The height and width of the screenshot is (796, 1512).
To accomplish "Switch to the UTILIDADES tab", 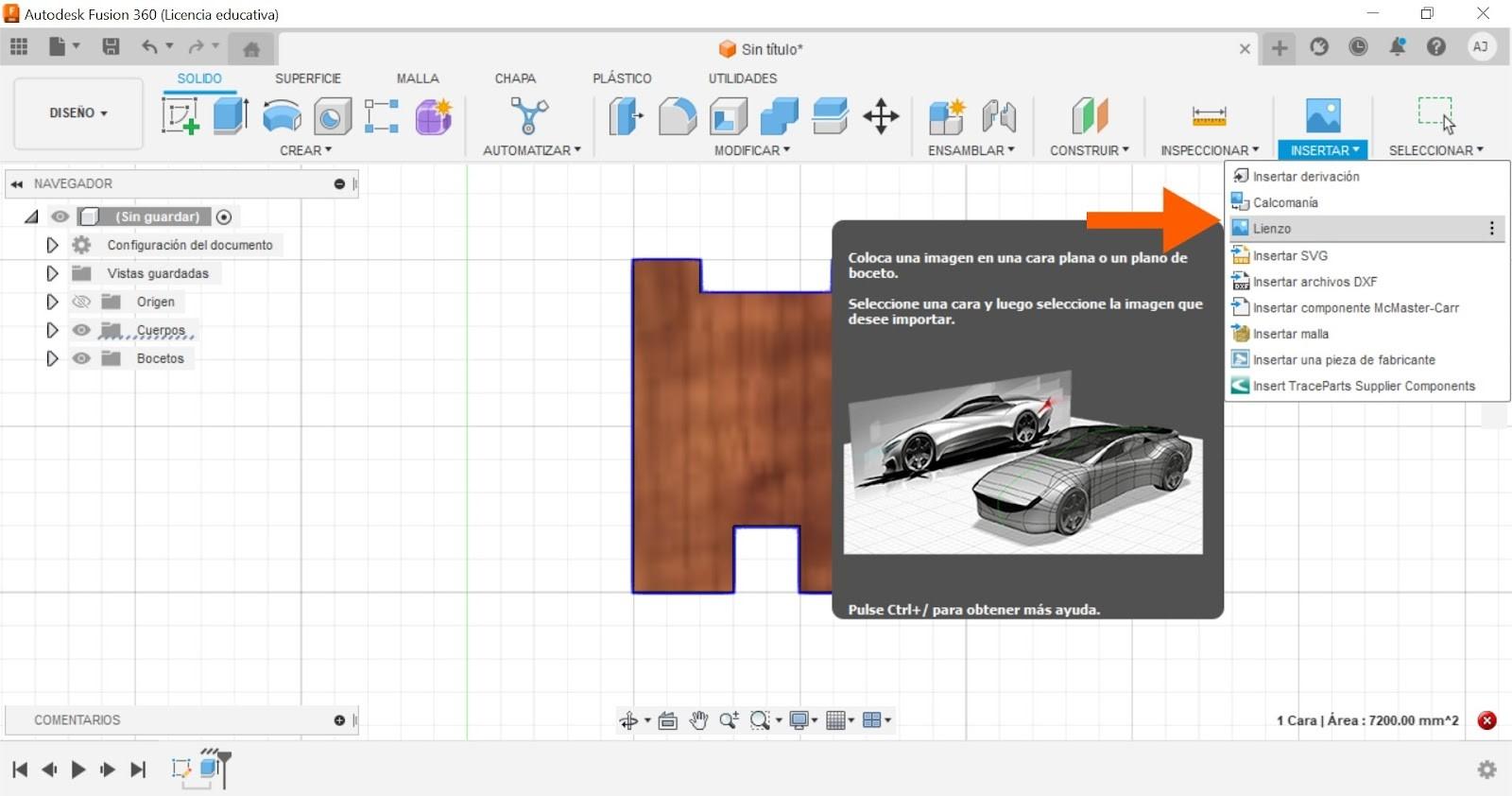I will pos(743,78).
